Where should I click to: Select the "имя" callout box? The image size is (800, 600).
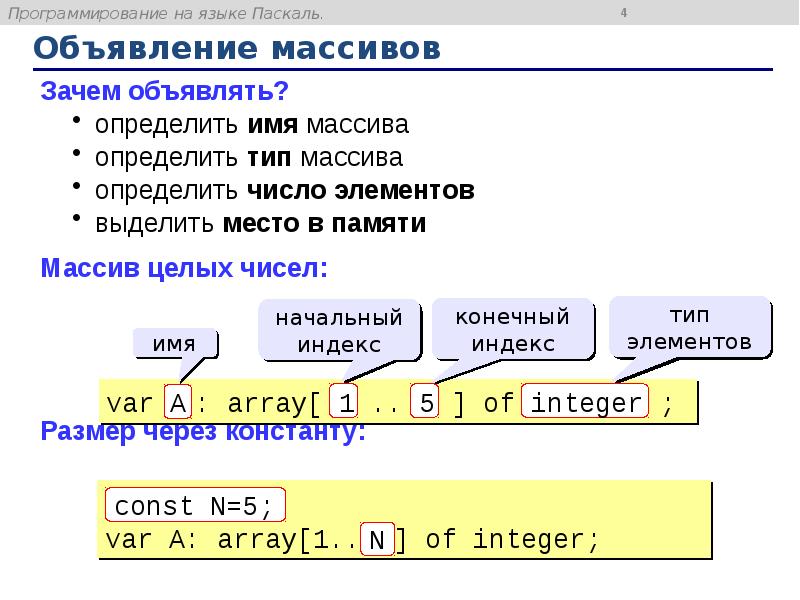point(175,345)
